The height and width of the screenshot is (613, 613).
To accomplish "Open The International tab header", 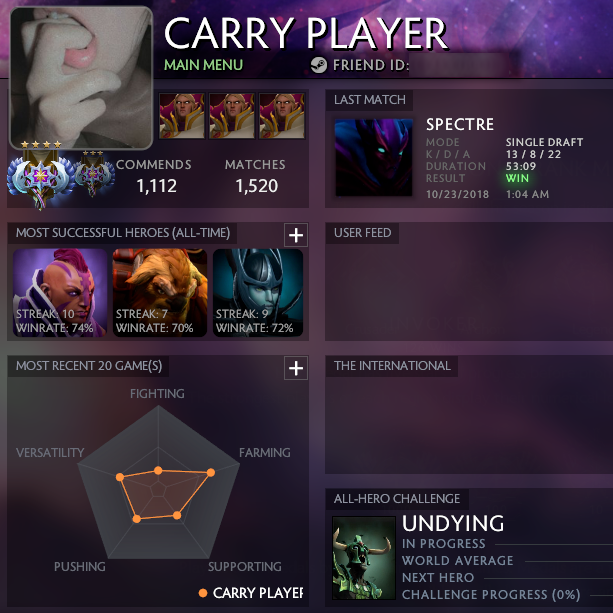I will (x=392, y=366).
